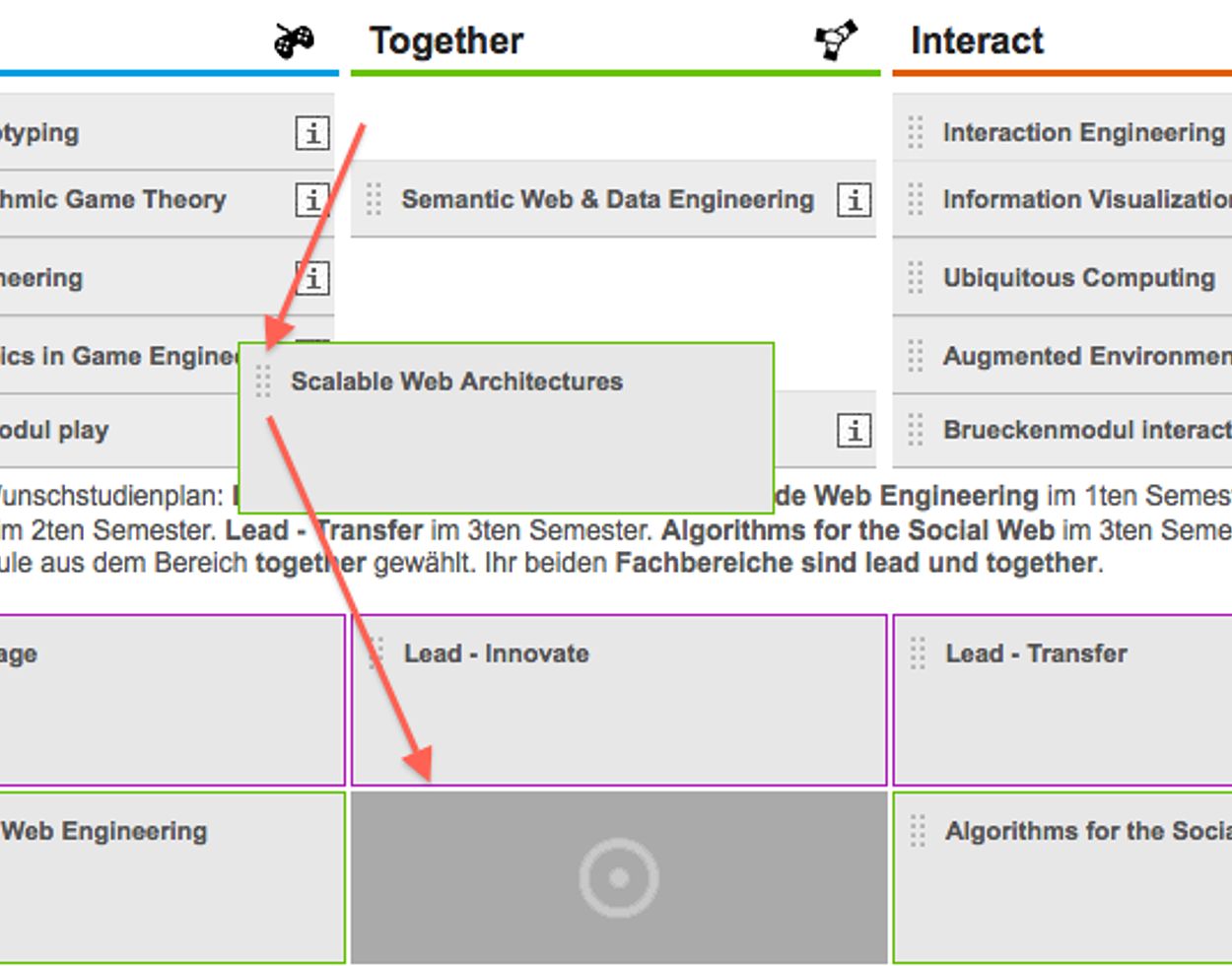This screenshot has height=966, width=1232.
Task: Click the Lead - Innovate drag handle
Action: click(376, 653)
